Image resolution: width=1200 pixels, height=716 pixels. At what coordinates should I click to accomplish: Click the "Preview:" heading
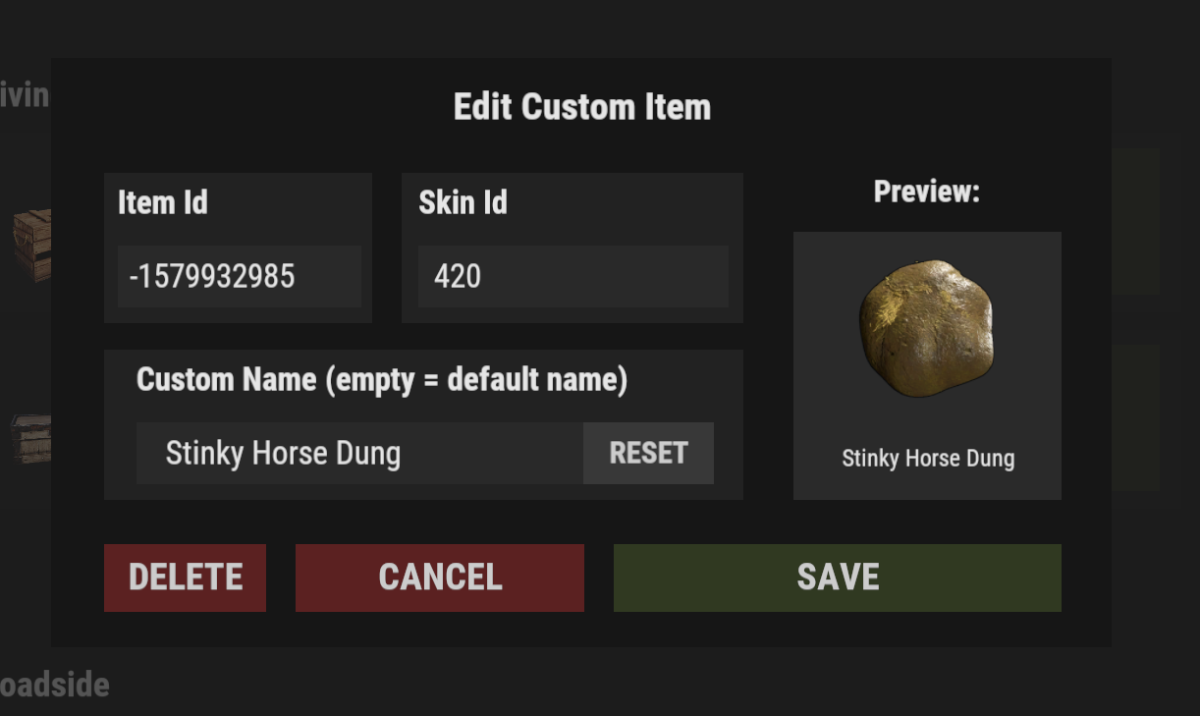926,192
